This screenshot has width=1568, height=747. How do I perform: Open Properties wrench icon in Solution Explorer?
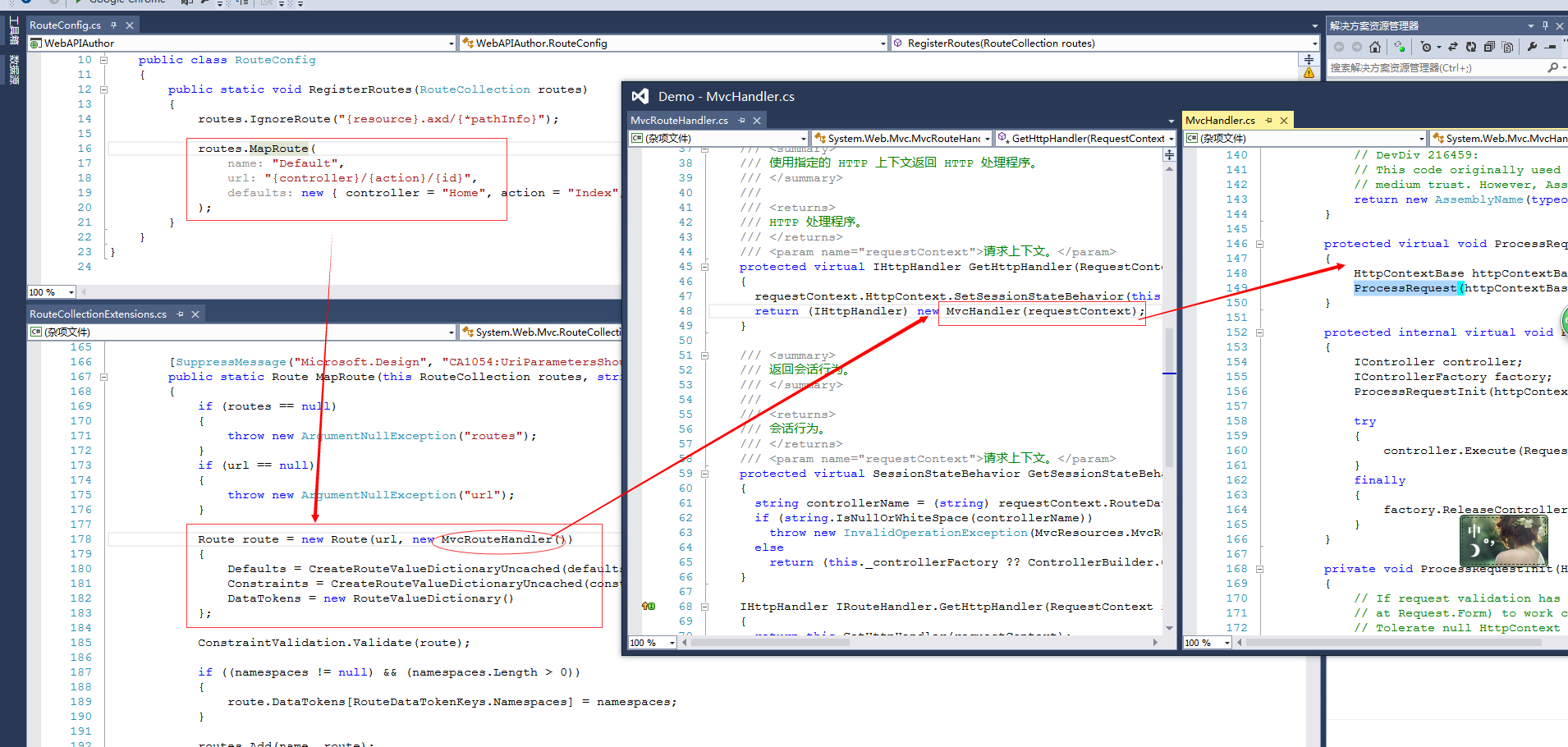coord(1532,47)
